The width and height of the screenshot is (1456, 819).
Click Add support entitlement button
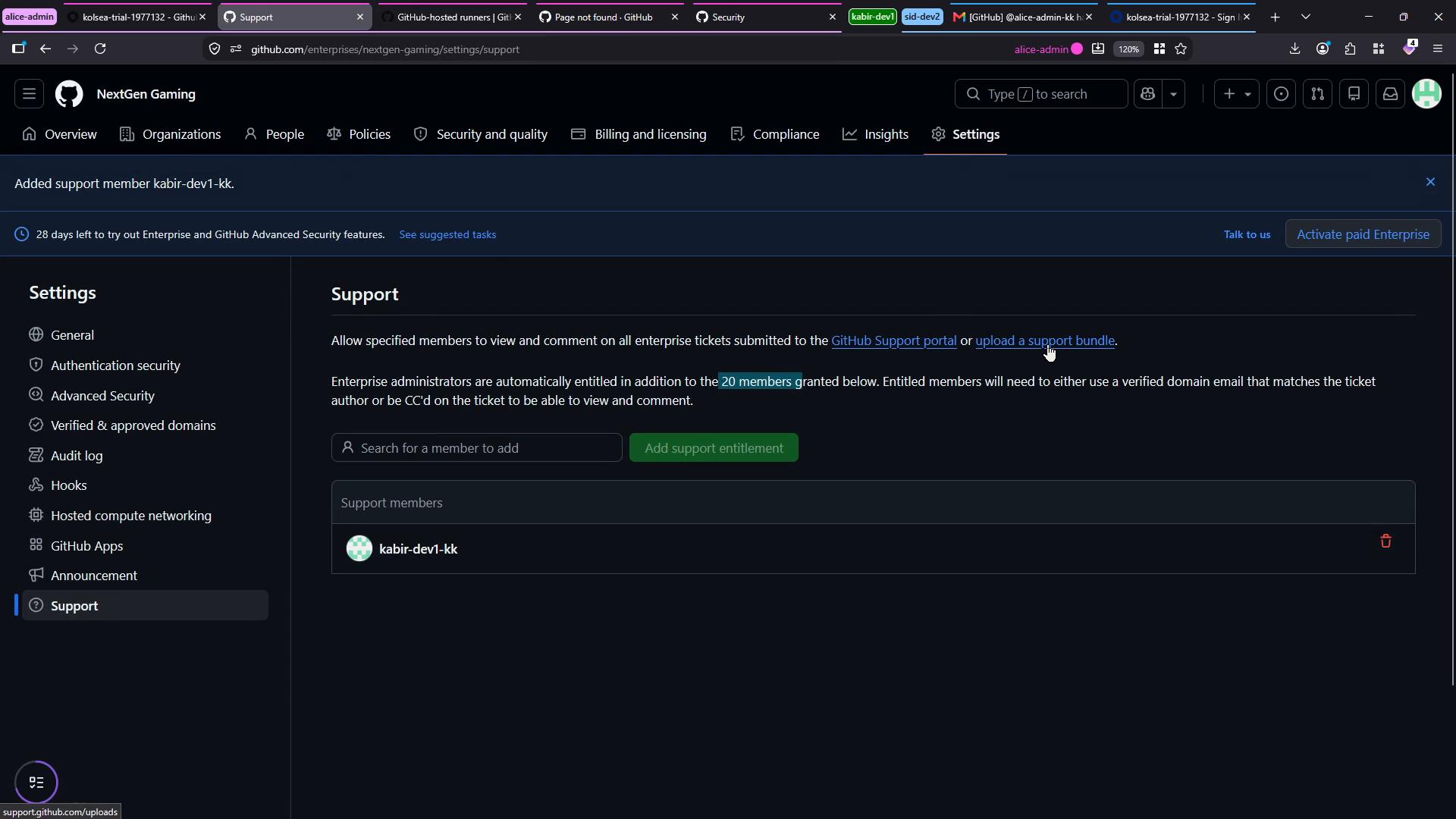pyautogui.click(x=714, y=448)
